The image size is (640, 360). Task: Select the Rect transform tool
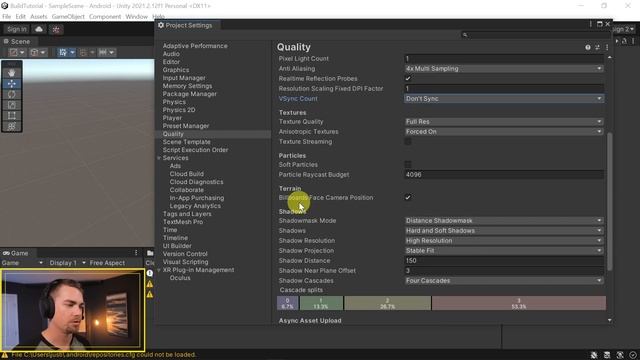pos(11,116)
